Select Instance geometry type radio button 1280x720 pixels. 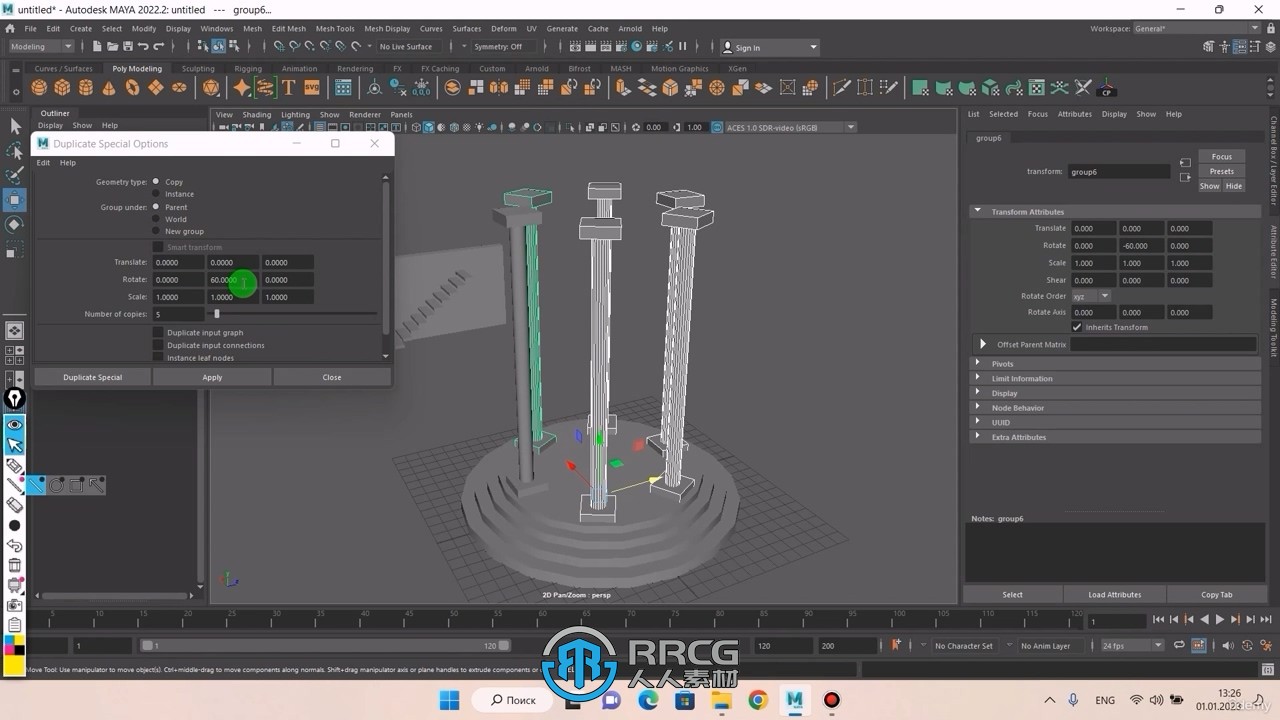click(x=156, y=194)
